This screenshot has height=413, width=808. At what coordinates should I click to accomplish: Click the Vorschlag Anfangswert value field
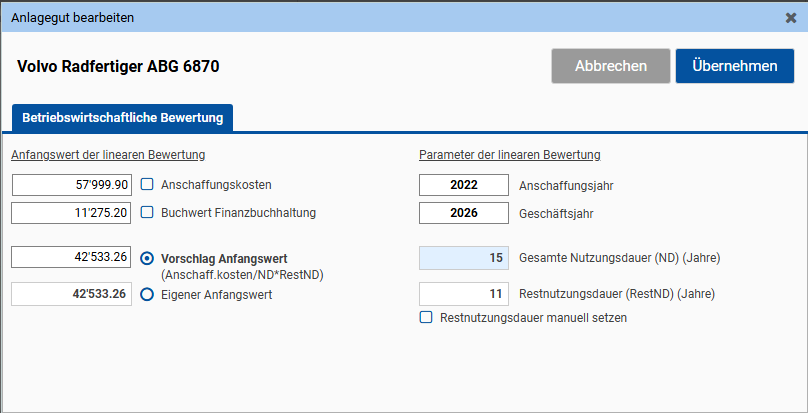click(x=71, y=257)
